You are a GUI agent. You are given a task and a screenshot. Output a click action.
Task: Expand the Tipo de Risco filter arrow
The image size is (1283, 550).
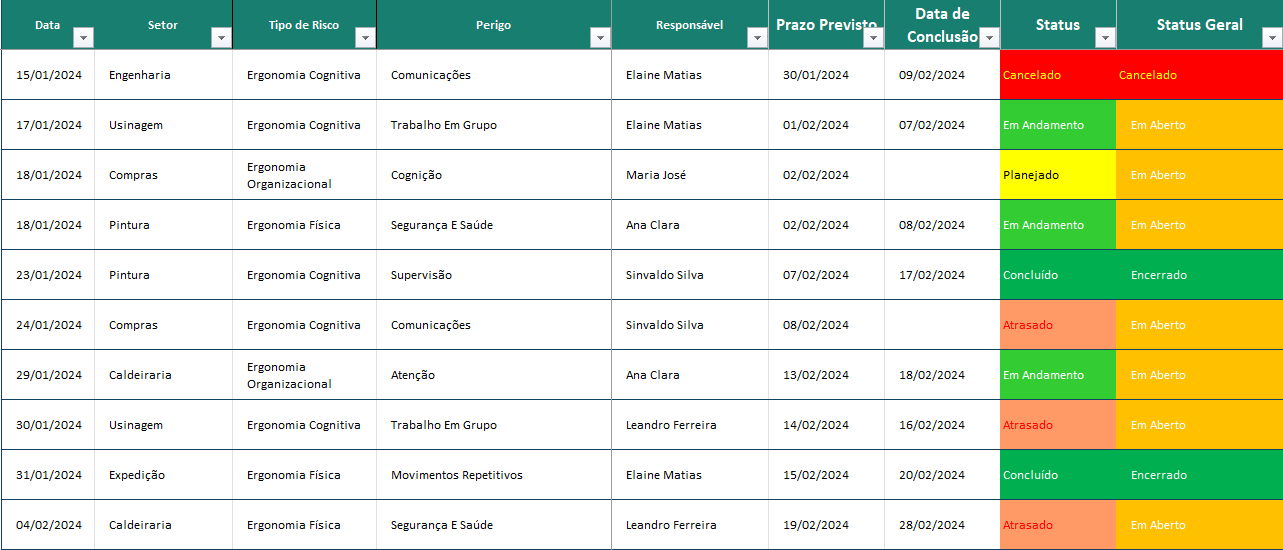365,38
